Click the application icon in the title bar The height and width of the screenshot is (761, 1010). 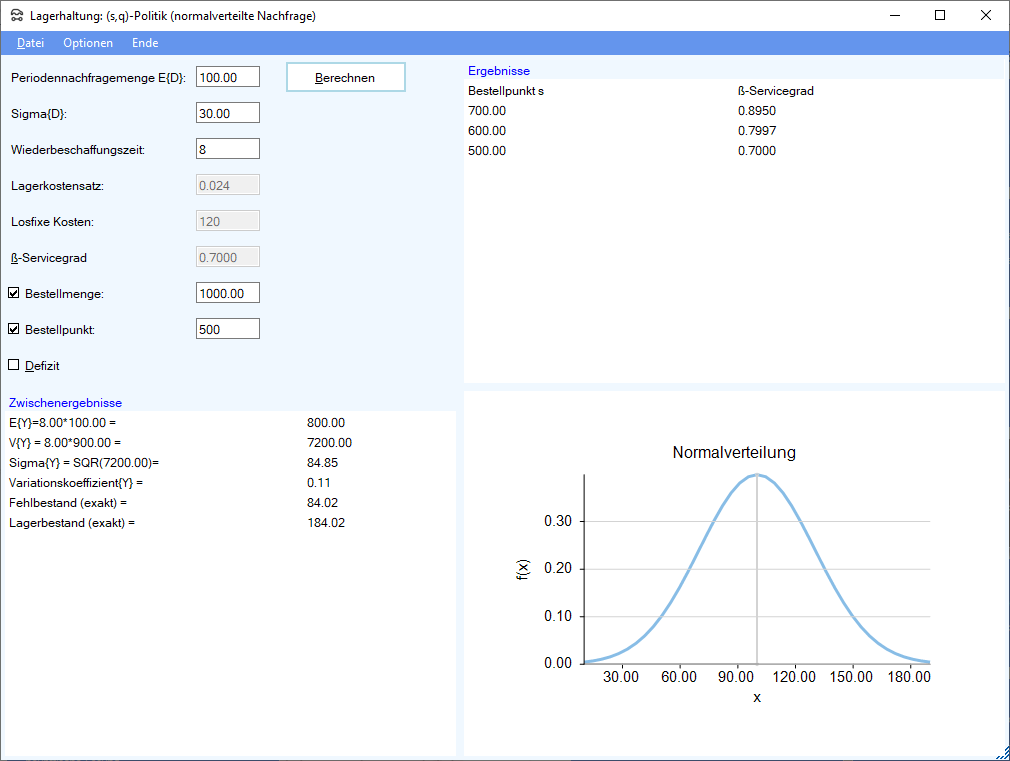15,16
